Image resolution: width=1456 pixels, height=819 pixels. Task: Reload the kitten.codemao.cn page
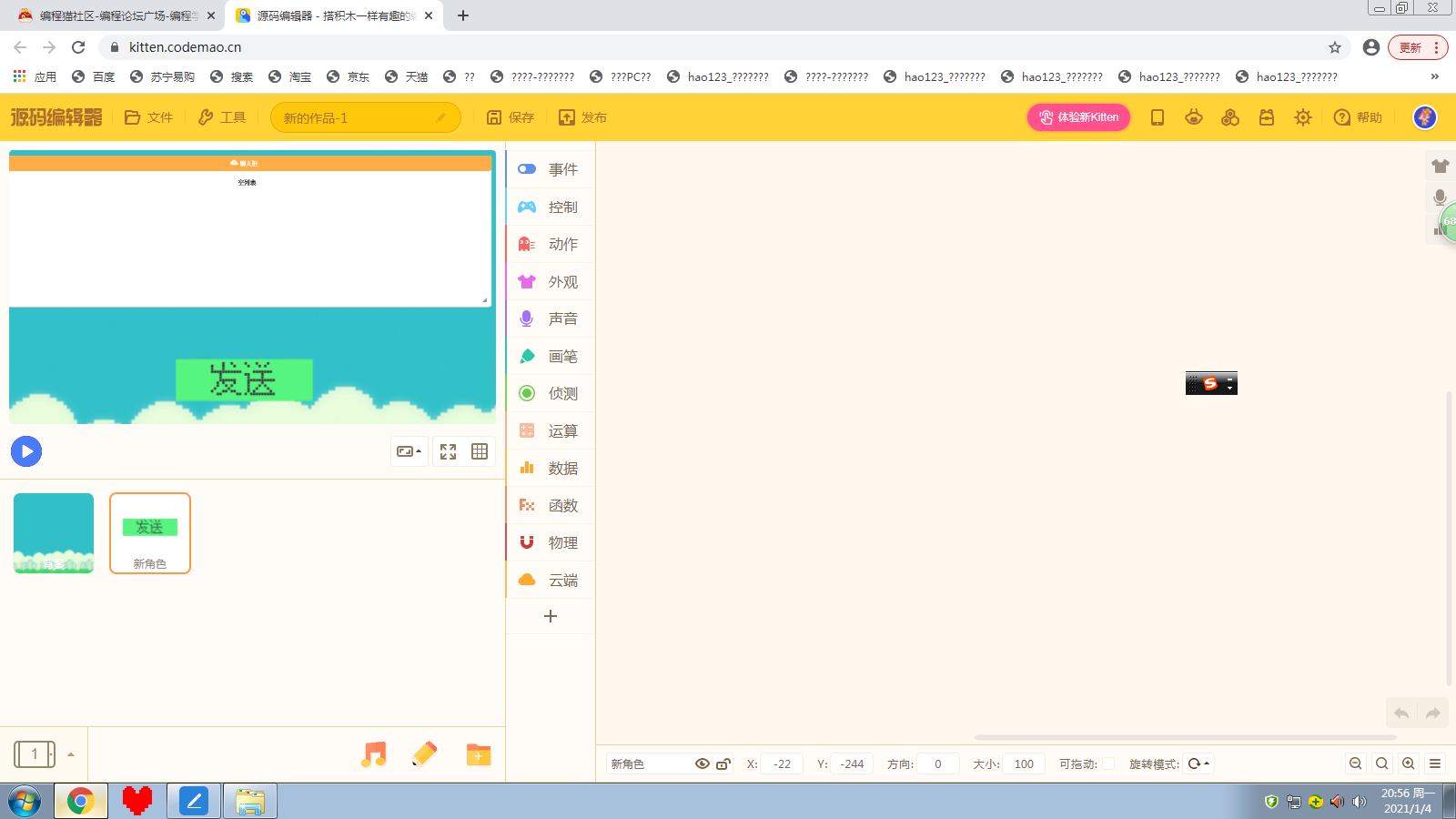coord(78,47)
